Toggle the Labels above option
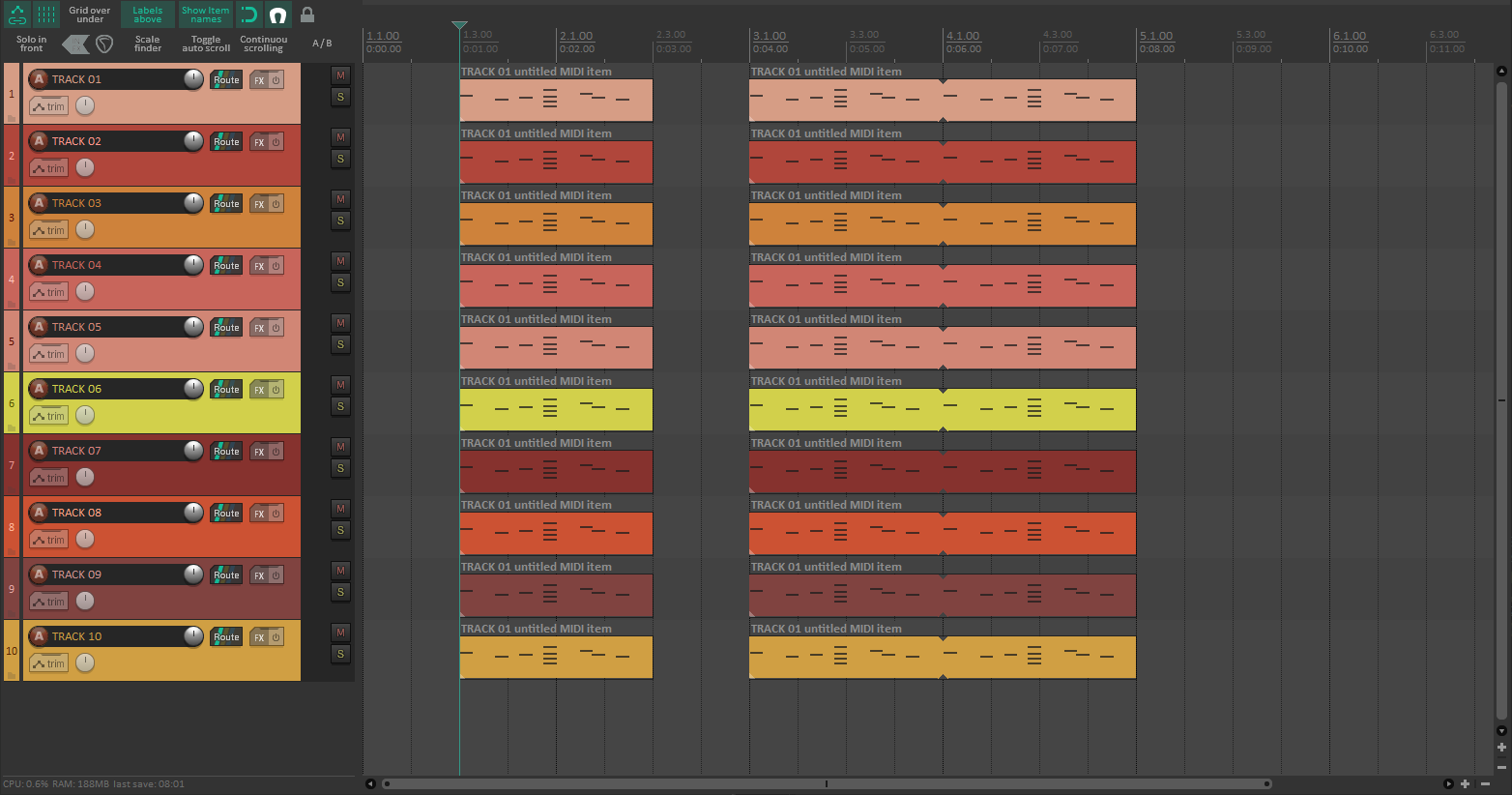 coord(148,15)
